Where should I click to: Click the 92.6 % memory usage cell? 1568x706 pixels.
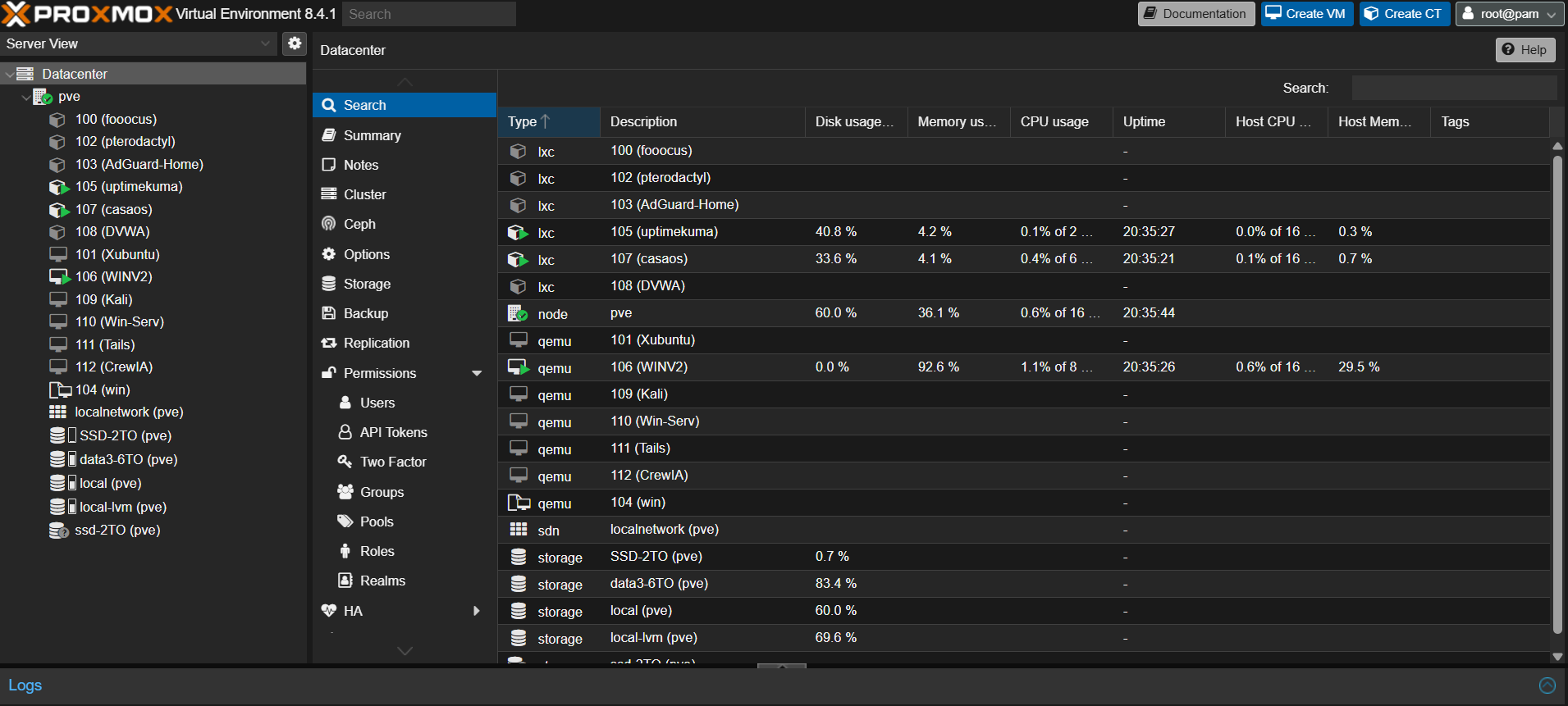pos(939,367)
